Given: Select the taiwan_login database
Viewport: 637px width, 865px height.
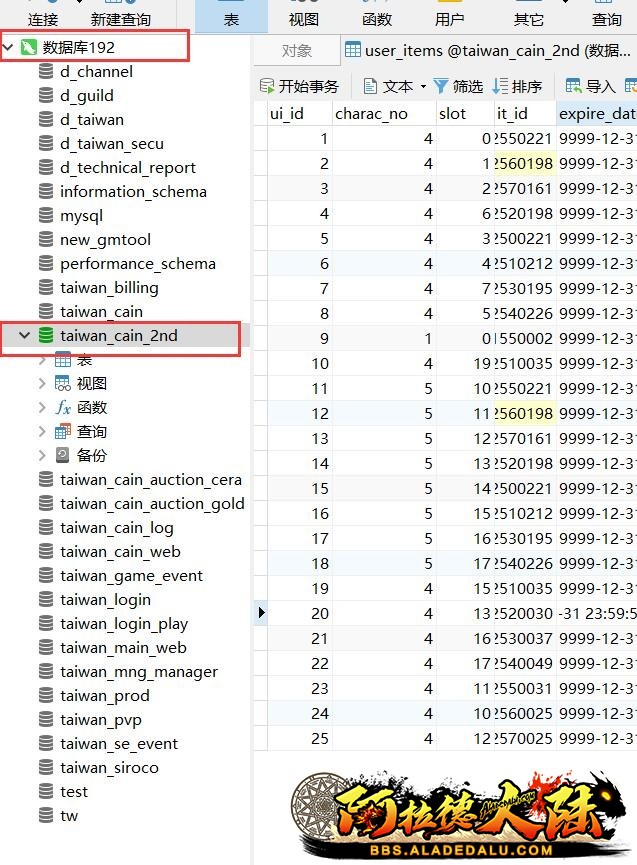Looking at the screenshot, I should point(105,599).
